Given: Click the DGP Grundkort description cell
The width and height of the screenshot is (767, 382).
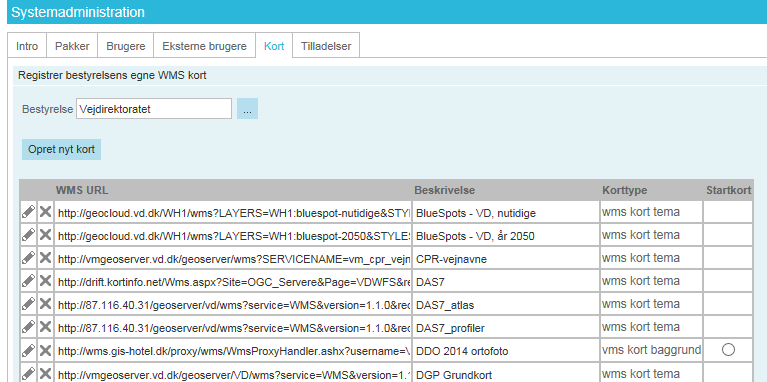Looking at the screenshot, I should tap(506, 373).
